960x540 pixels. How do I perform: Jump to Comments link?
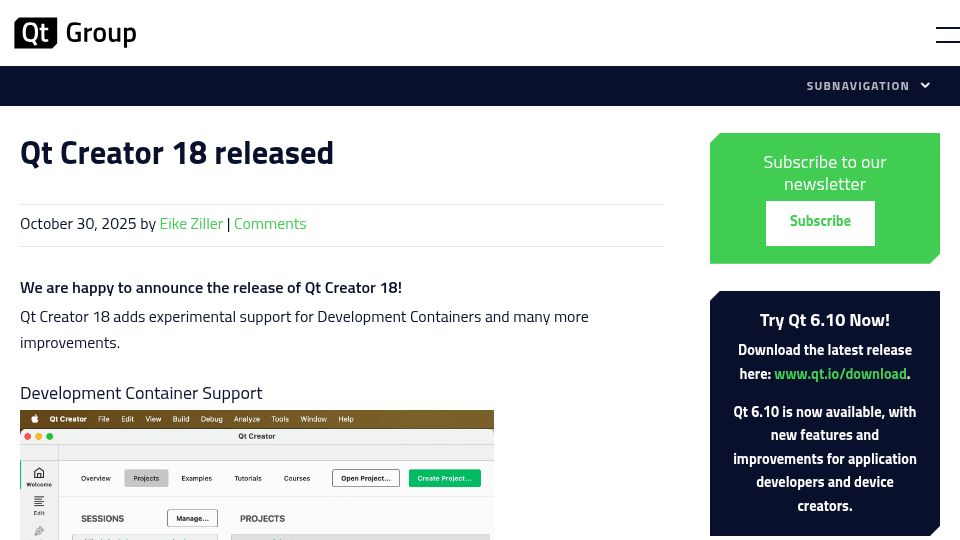pyautogui.click(x=270, y=223)
